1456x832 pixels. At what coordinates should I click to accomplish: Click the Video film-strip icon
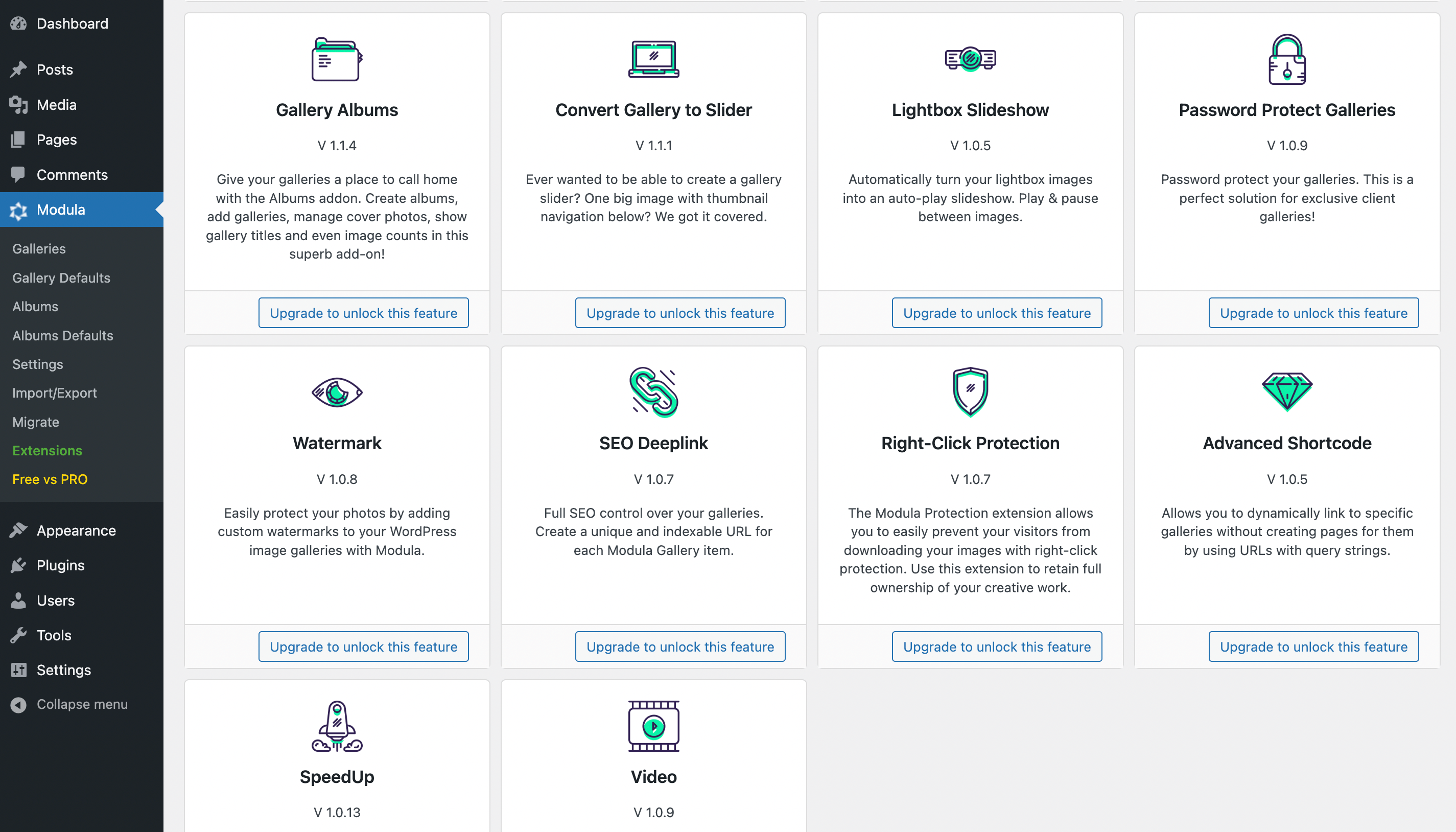pos(653,726)
